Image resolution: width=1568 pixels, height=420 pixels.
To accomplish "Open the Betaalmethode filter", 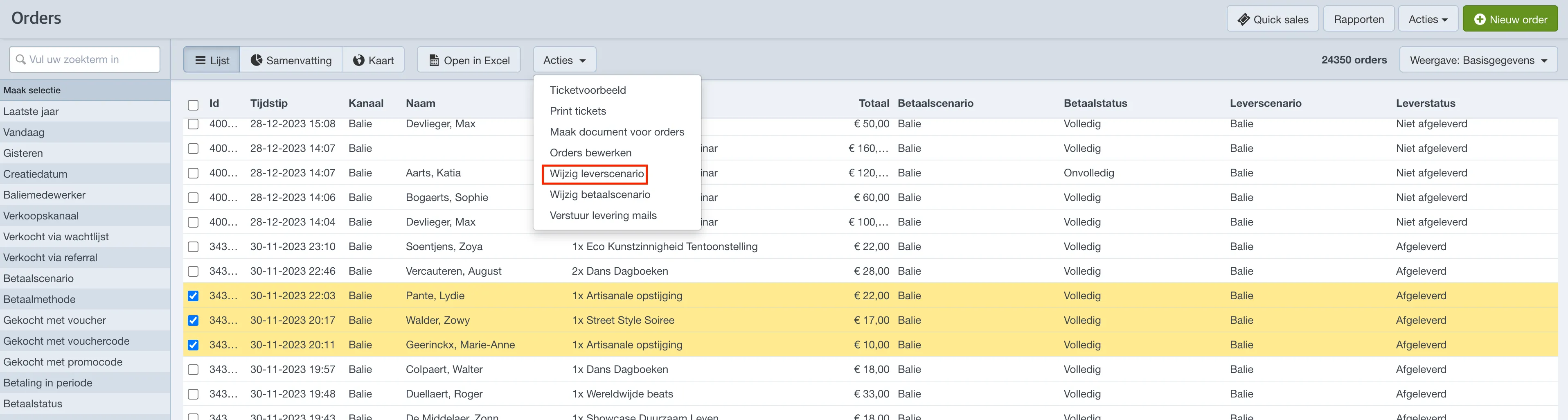I will point(85,300).
